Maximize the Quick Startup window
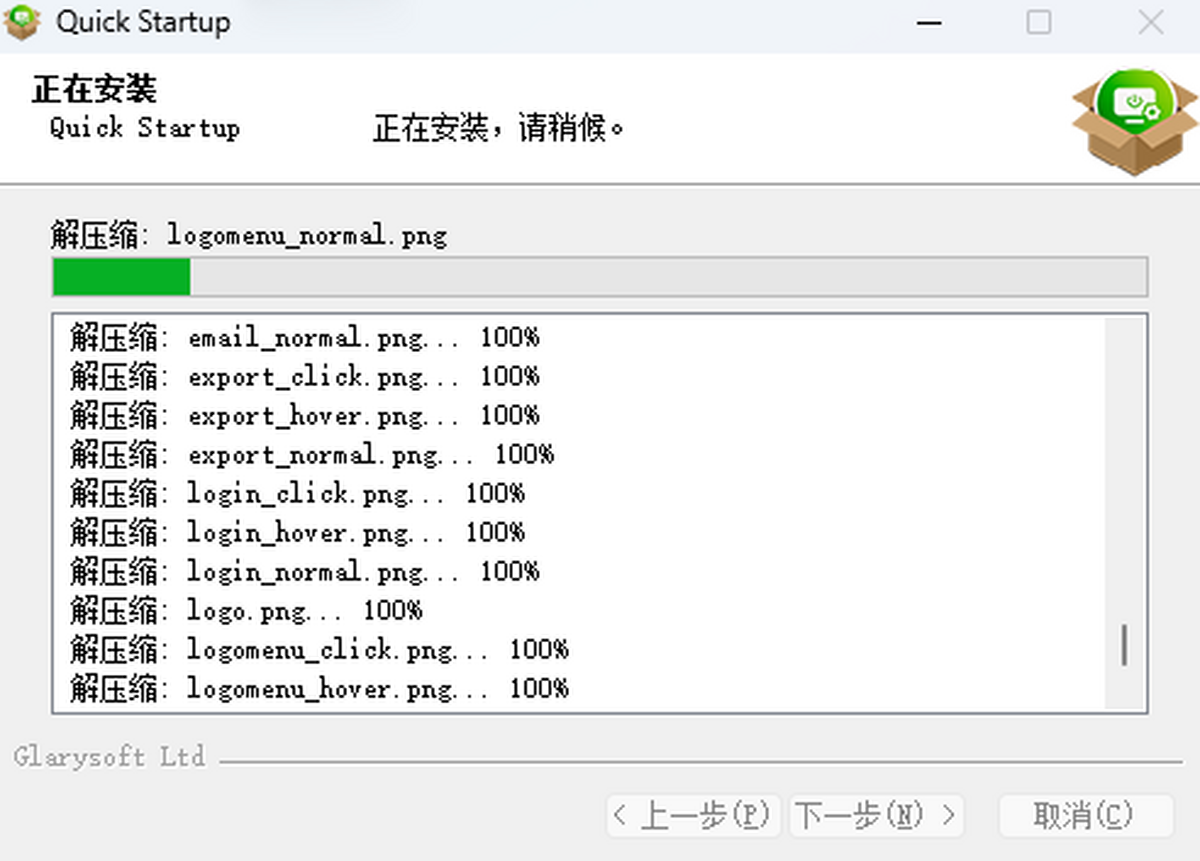Screen dimensions: 1200x861 click(x=1040, y=22)
